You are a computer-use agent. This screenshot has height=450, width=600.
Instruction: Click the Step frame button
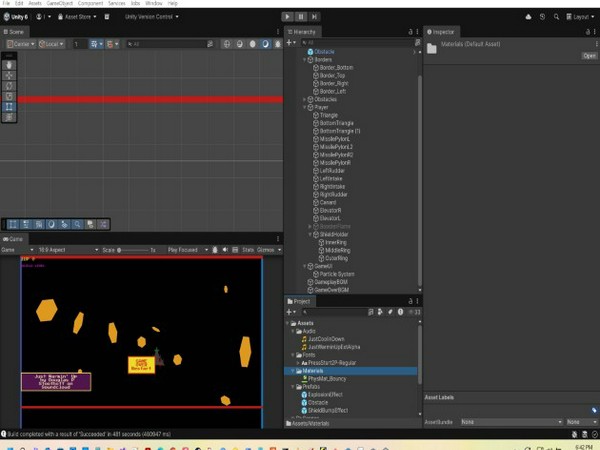(x=313, y=16)
